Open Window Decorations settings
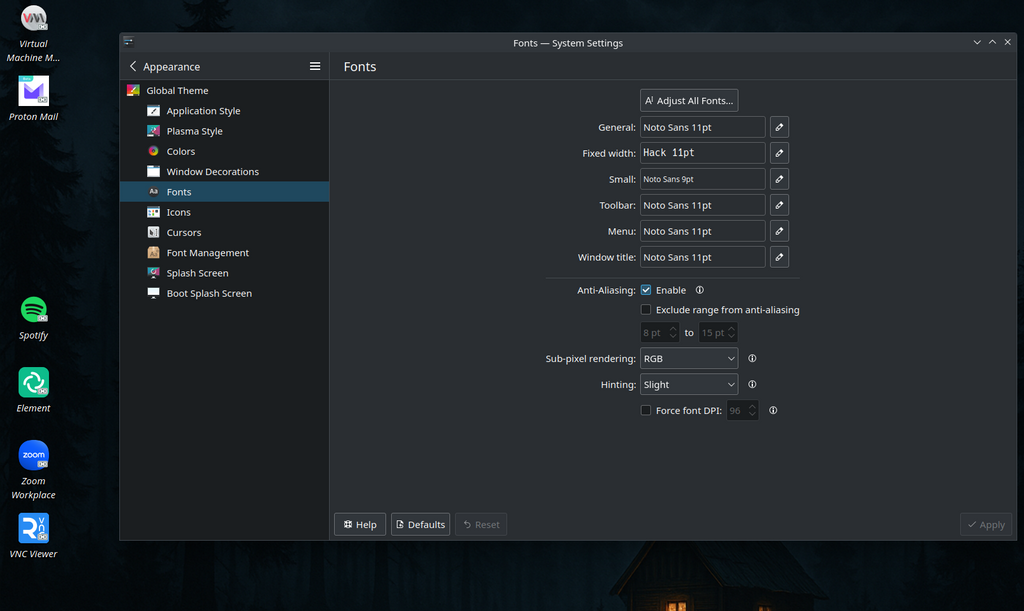This screenshot has width=1024, height=611. pos(225,171)
